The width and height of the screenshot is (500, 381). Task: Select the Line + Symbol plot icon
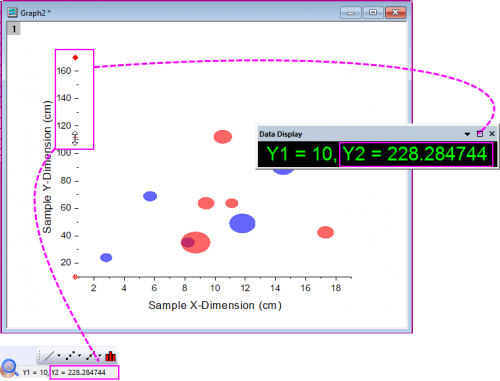pyautogui.click(x=91, y=356)
